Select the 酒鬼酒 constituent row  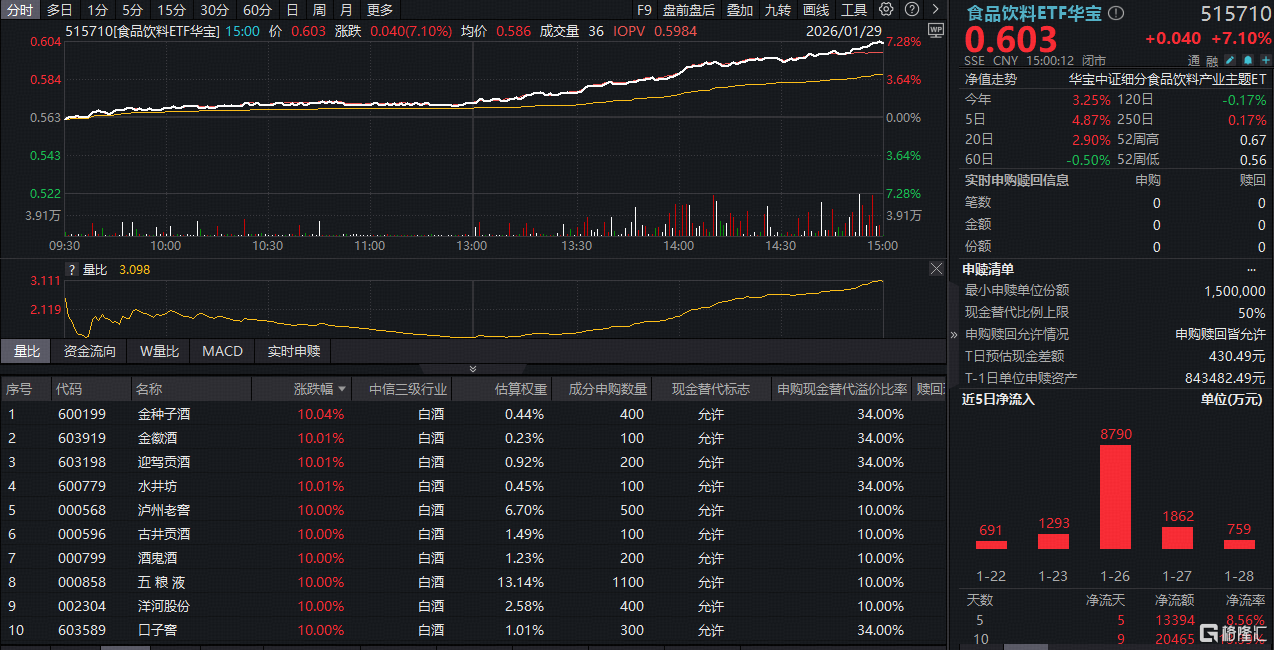[x=472, y=558]
